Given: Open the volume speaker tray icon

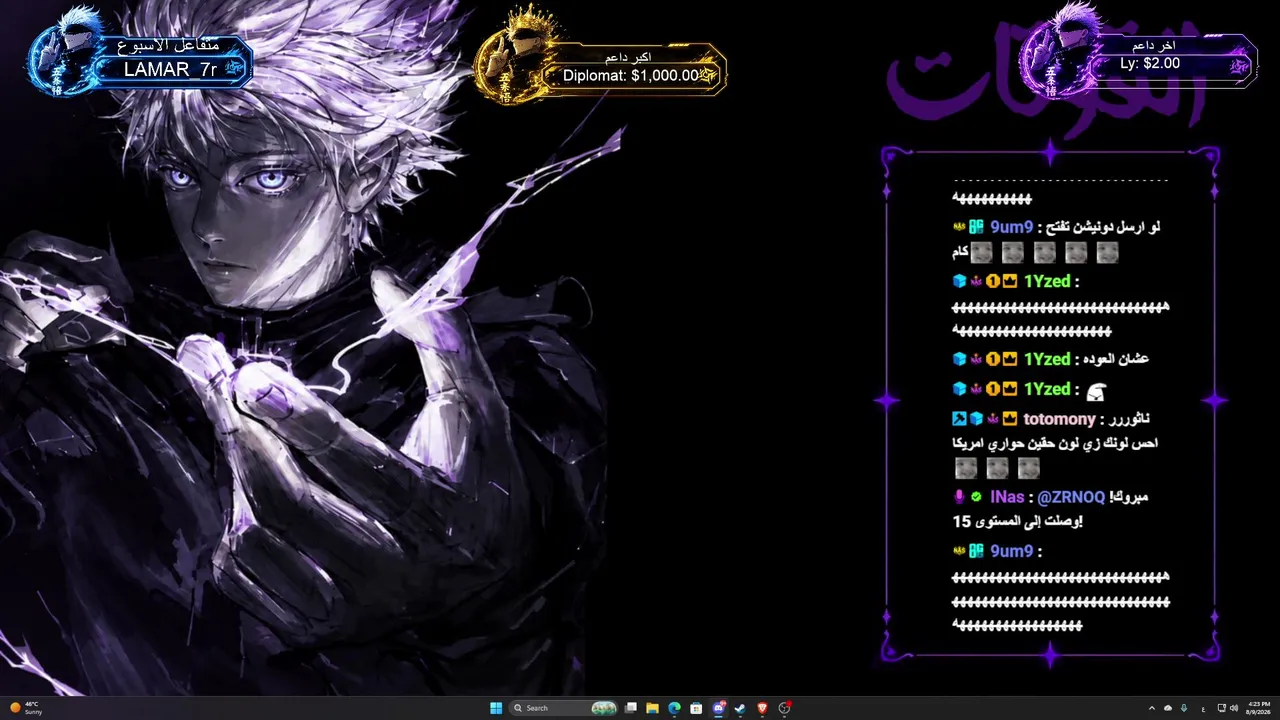Looking at the screenshot, I should coord(1234,708).
